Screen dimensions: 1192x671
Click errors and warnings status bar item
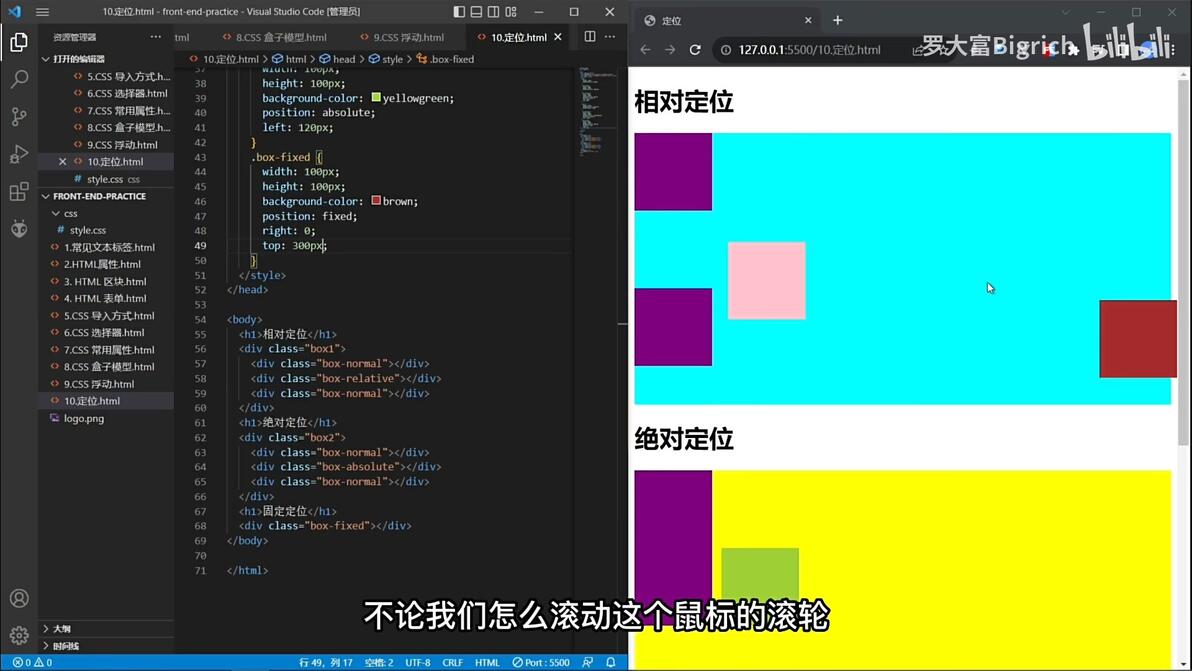(x=33, y=662)
